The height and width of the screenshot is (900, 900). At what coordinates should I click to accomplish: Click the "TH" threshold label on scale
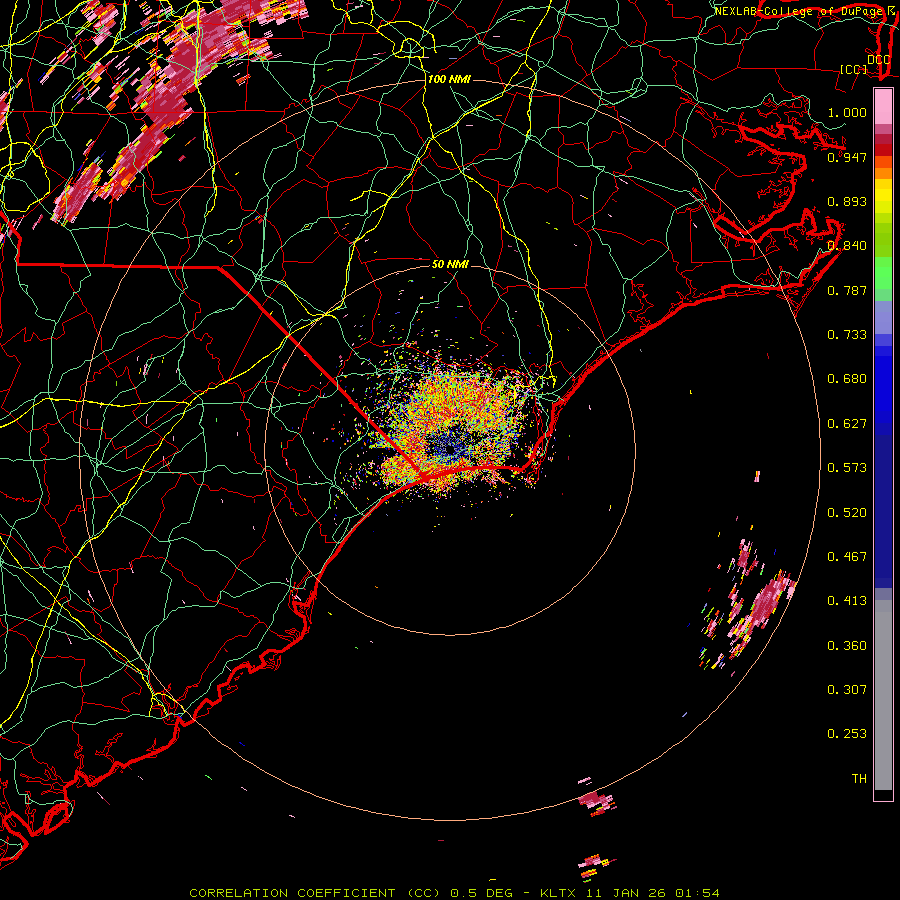point(859,779)
